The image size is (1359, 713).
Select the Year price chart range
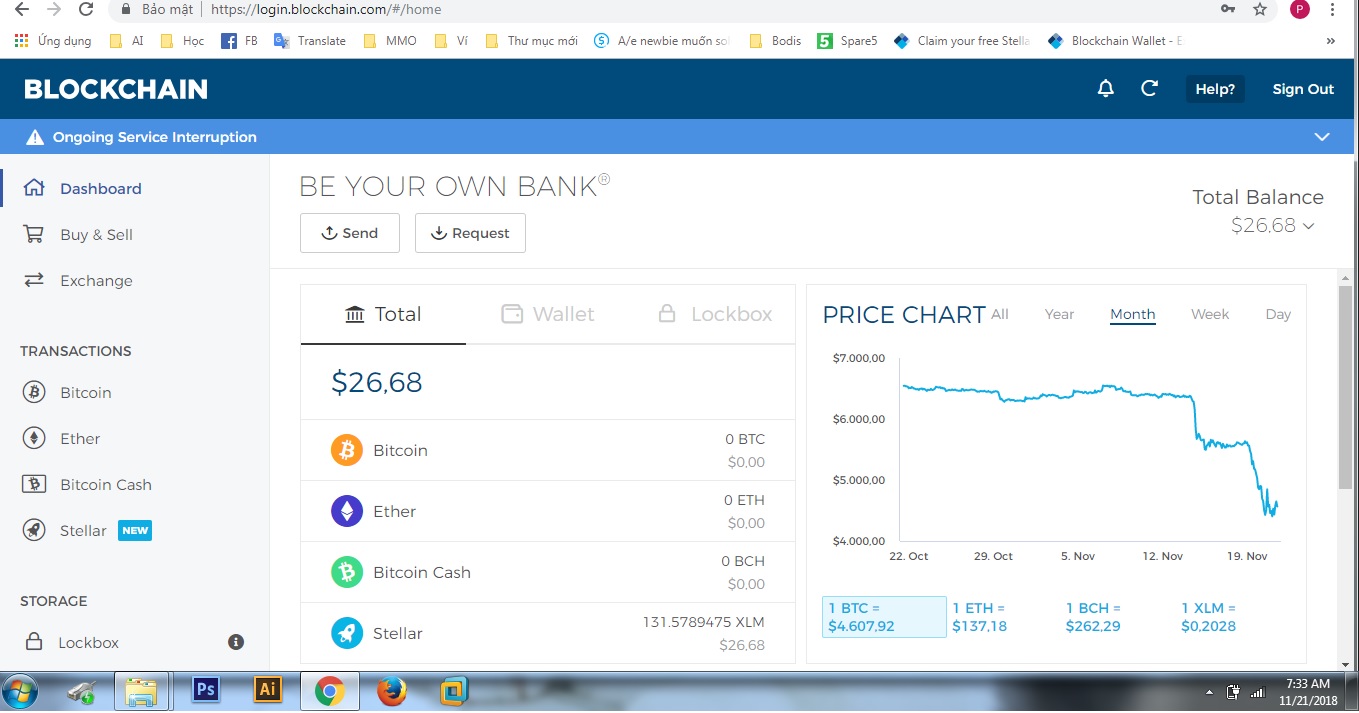[x=1059, y=314]
